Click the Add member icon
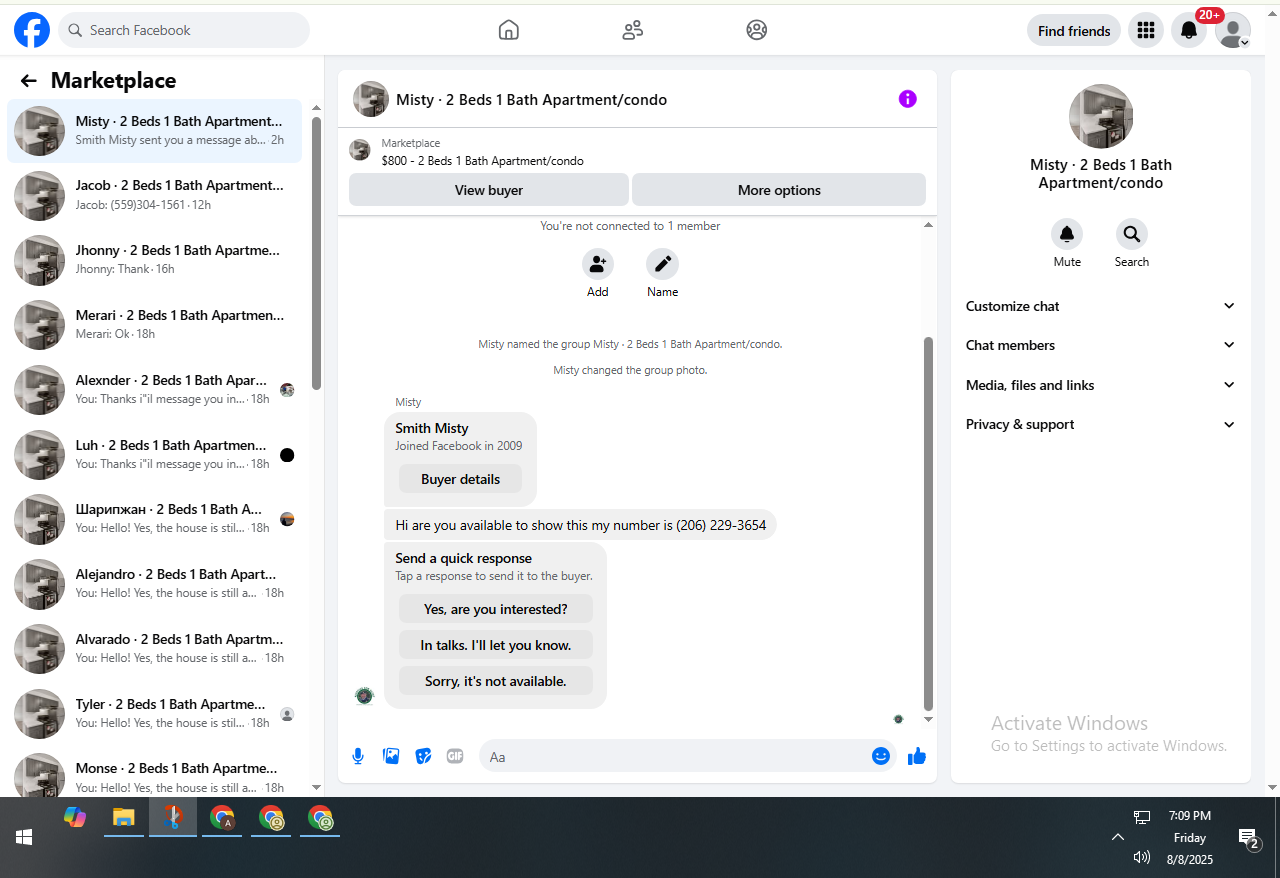 tap(598, 264)
